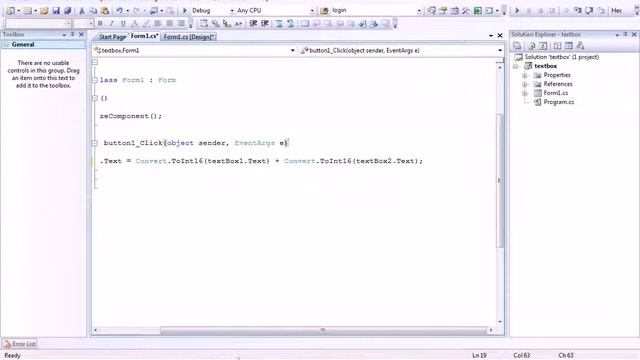The image size is (640, 360).
Task: Expand the Form1.cs node
Action: tap(524, 93)
